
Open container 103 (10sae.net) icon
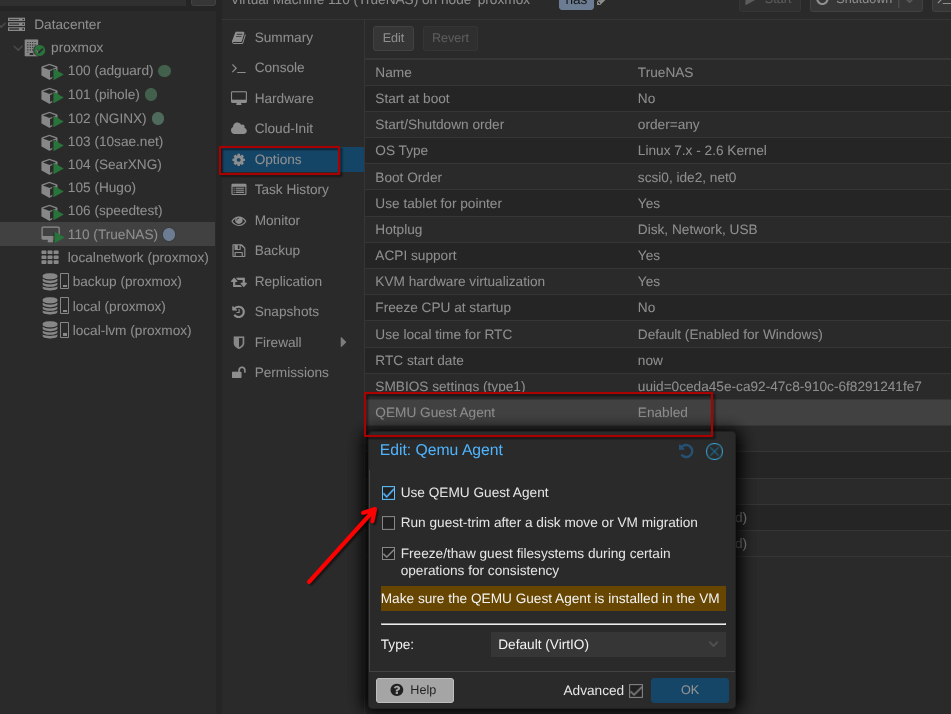(x=52, y=142)
